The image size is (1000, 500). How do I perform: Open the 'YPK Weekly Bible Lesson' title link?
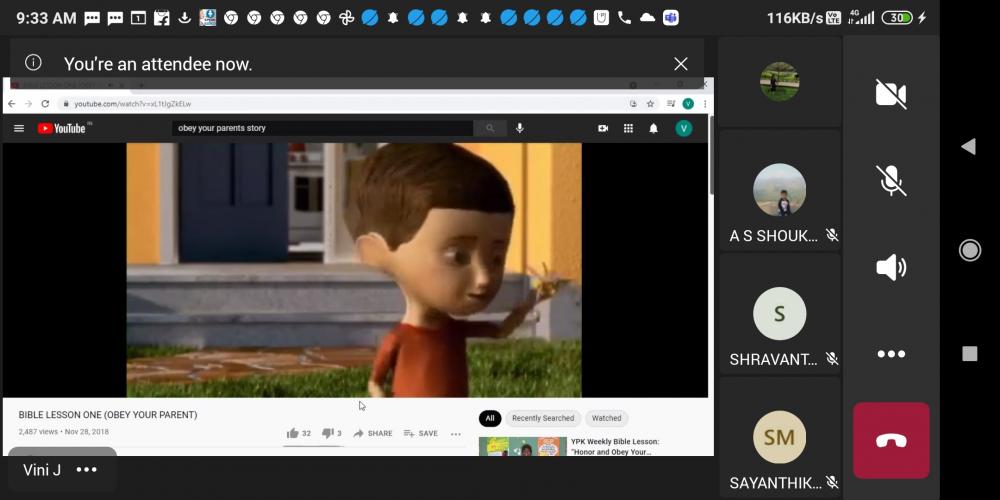pos(615,446)
